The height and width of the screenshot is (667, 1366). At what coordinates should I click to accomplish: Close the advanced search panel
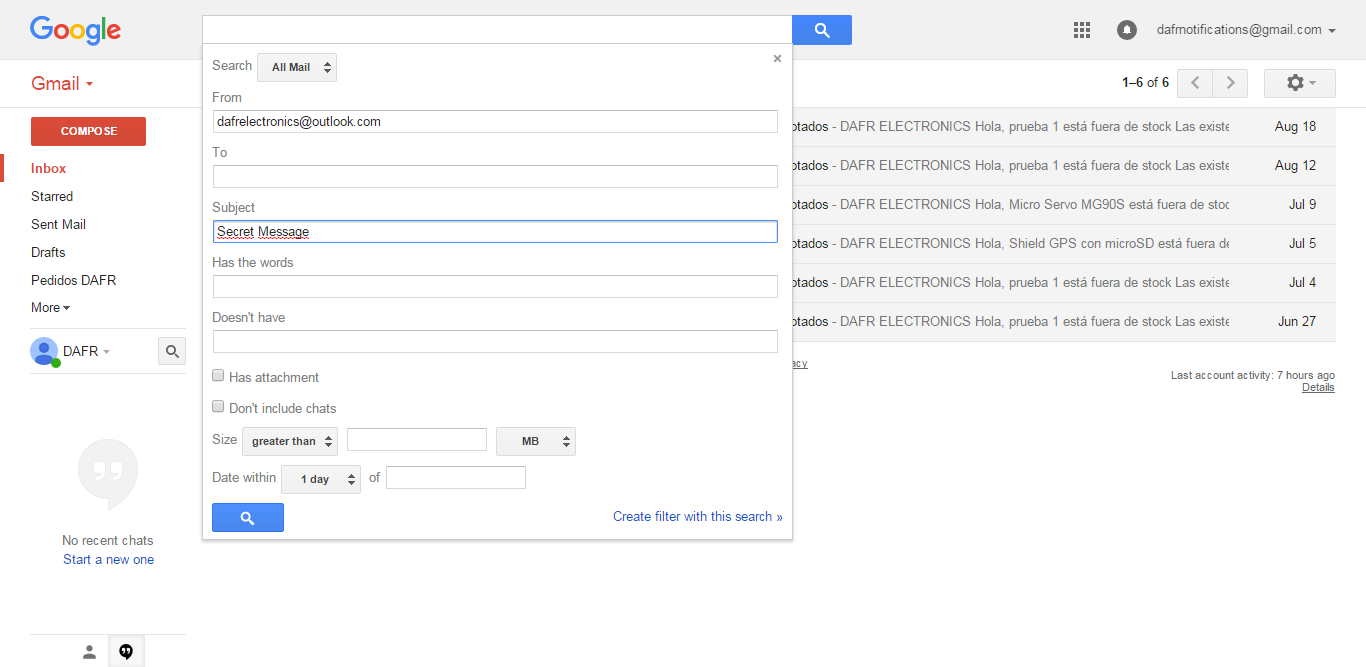[x=777, y=59]
